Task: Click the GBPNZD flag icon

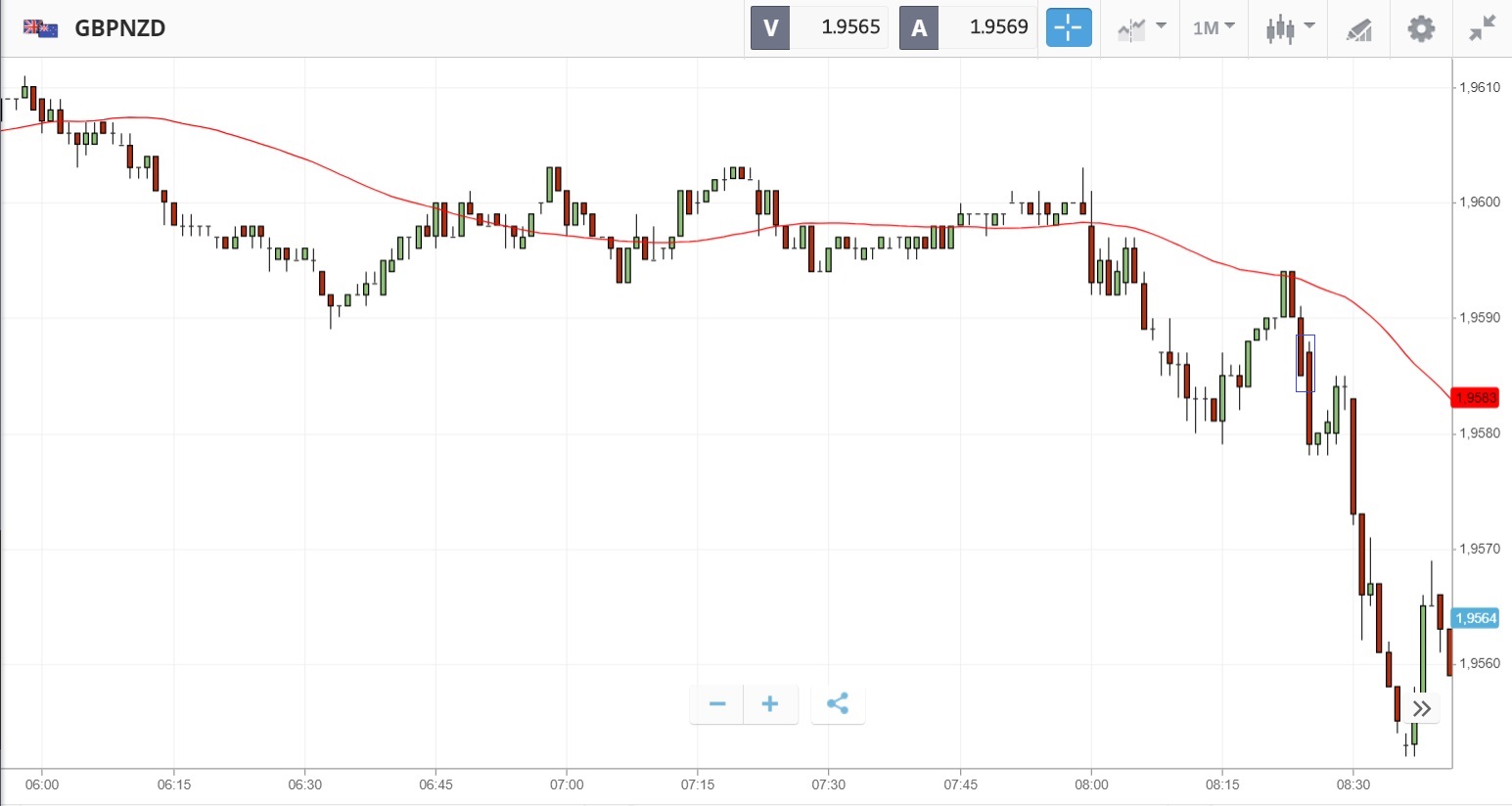Action: [x=41, y=27]
